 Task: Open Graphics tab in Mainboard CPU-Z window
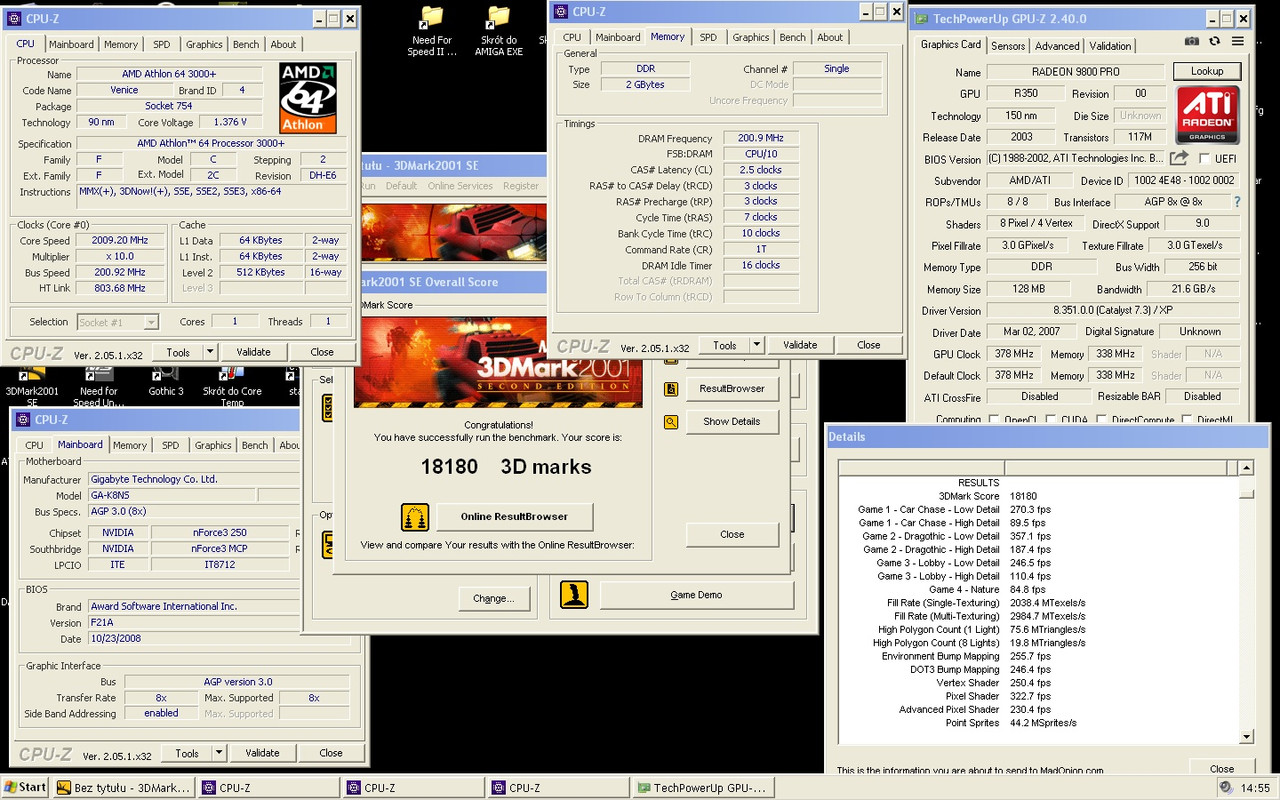pyautogui.click(x=213, y=445)
